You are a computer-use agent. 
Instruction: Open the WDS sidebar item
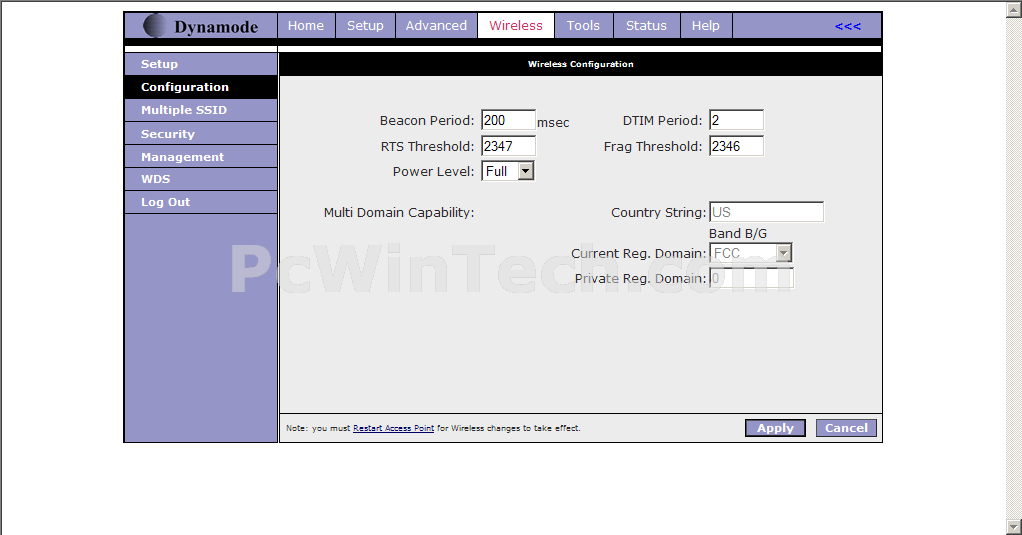tap(201, 179)
